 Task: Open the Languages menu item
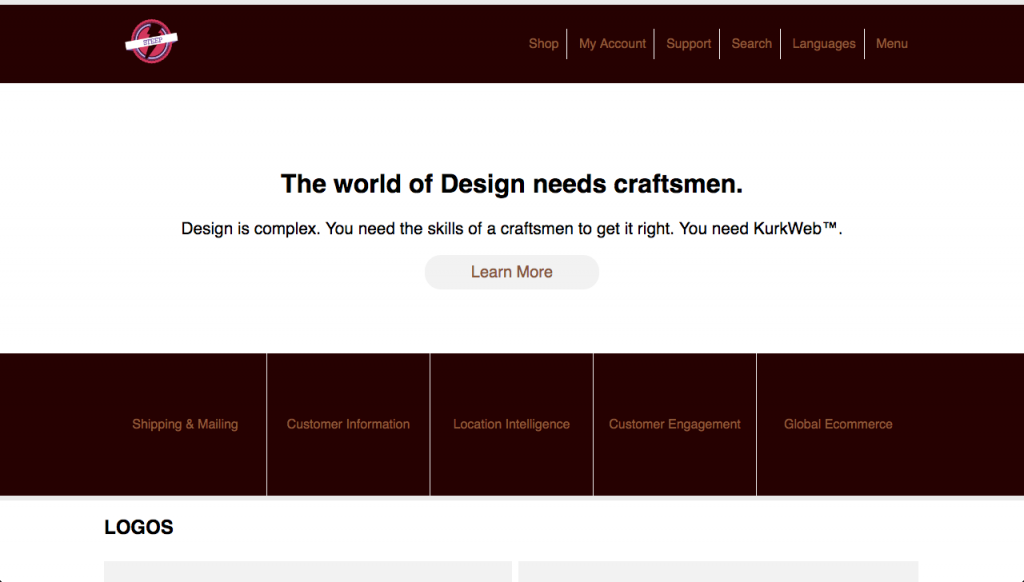coord(824,44)
